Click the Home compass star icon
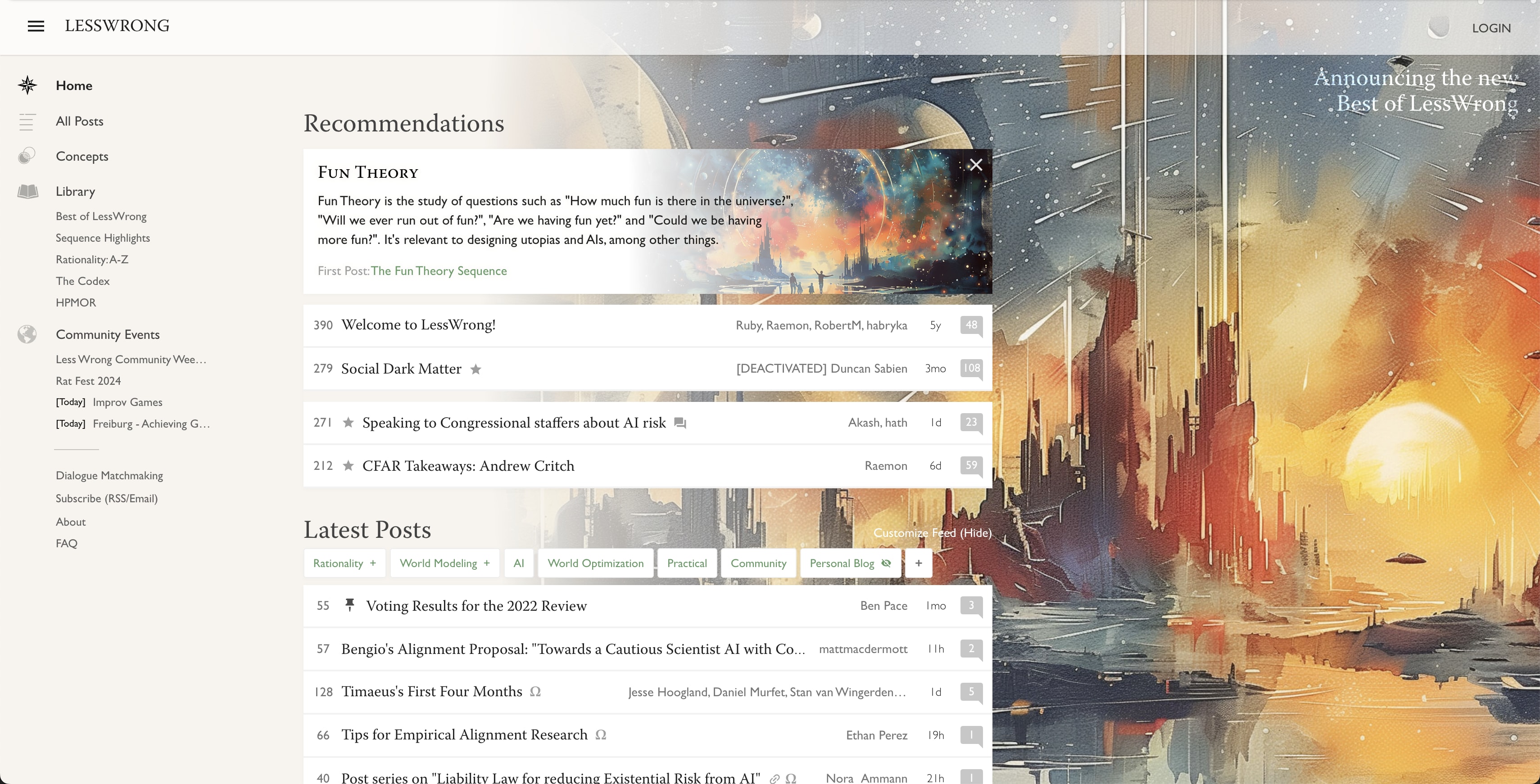This screenshot has height=784, width=1540. 27,86
